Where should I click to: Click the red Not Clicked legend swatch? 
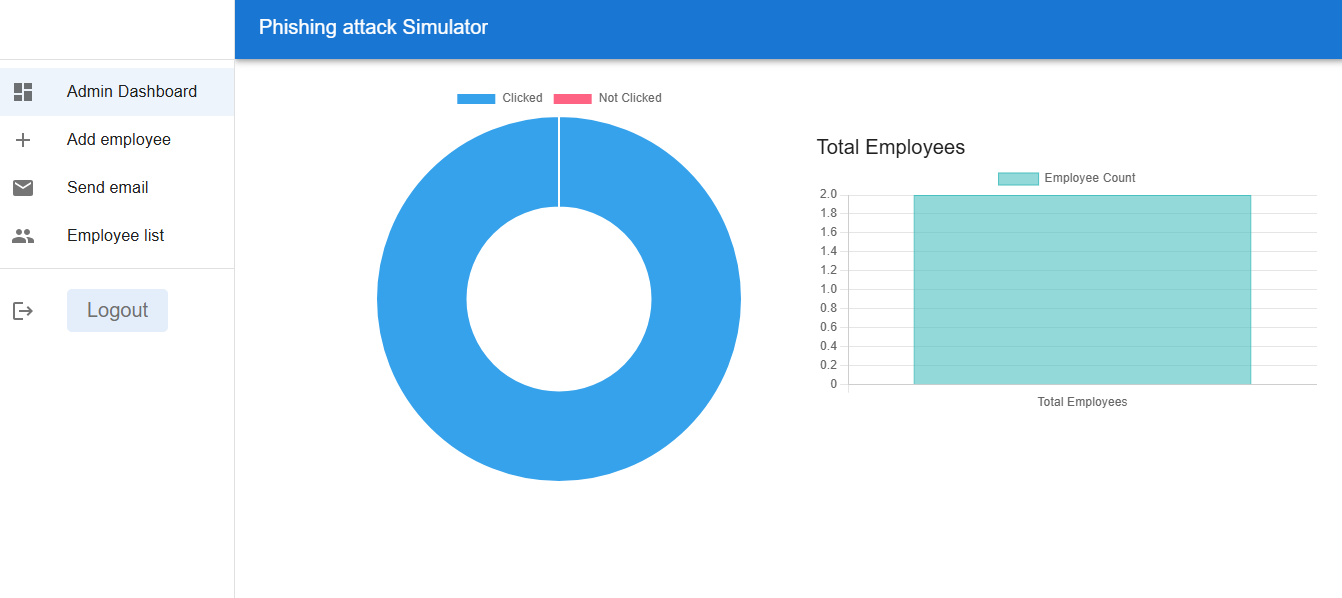pyautogui.click(x=572, y=98)
